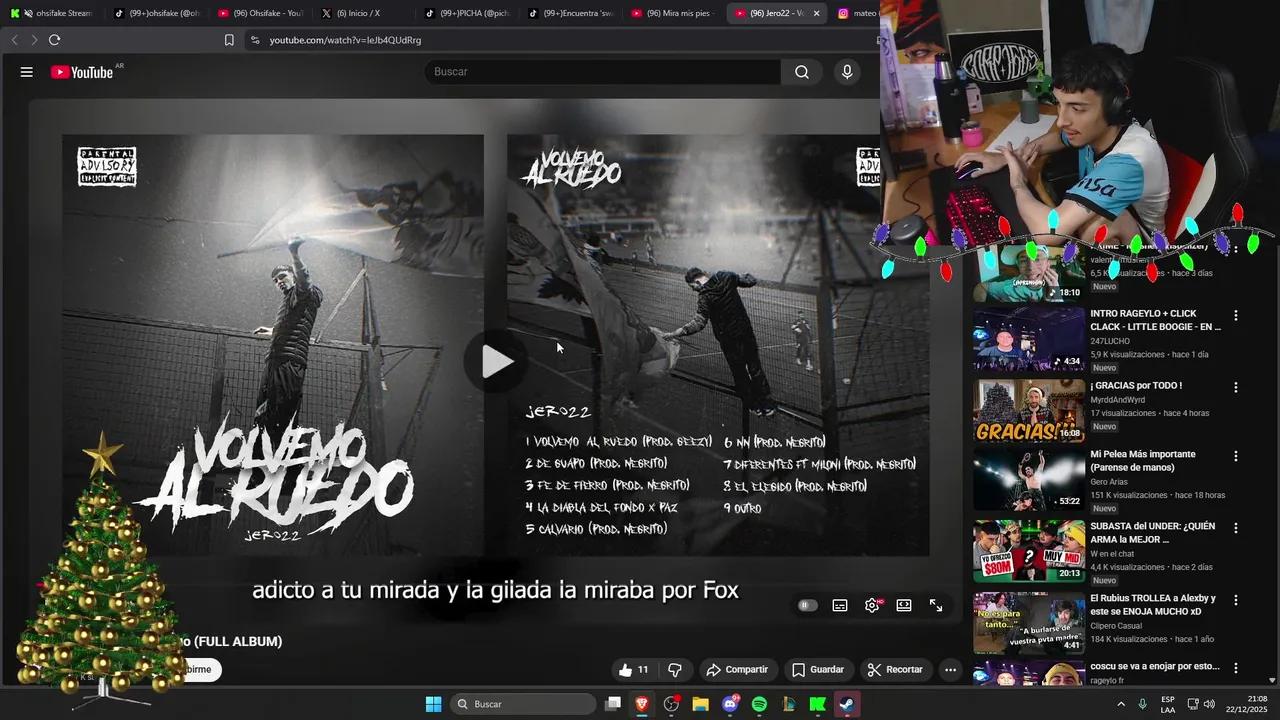The image size is (1280, 720).
Task: Click the taskbar microphone tray icon
Action: [x=1142, y=704]
